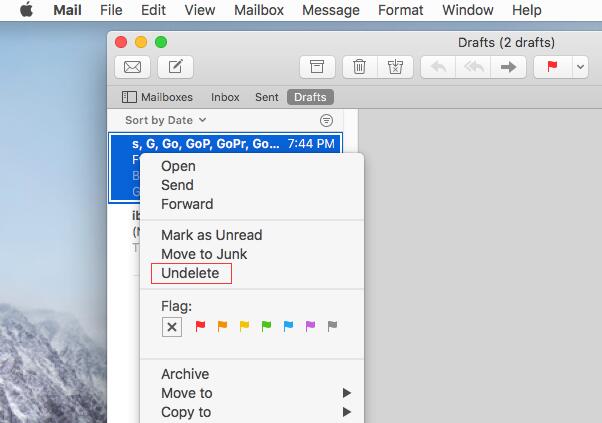Click the Reply arrow icon

437,67
